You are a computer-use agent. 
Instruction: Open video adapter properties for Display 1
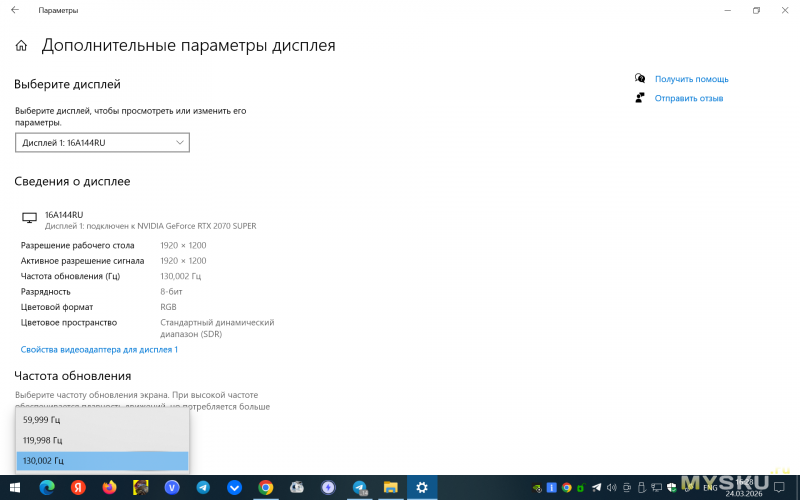(x=99, y=349)
